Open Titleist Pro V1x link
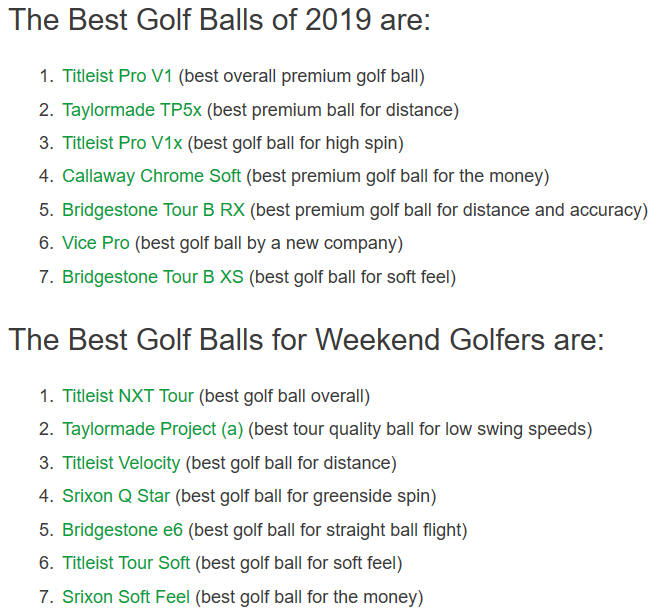 pos(122,143)
